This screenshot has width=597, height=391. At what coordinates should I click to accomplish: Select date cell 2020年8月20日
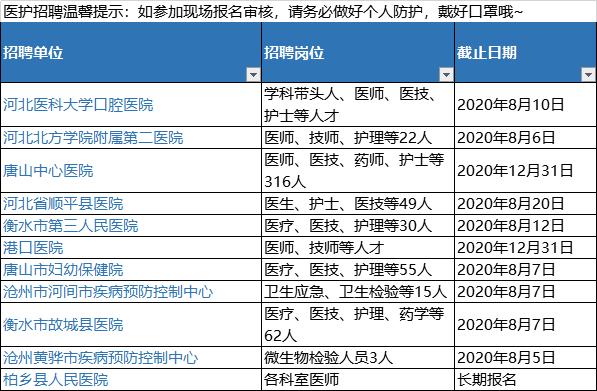coord(525,204)
